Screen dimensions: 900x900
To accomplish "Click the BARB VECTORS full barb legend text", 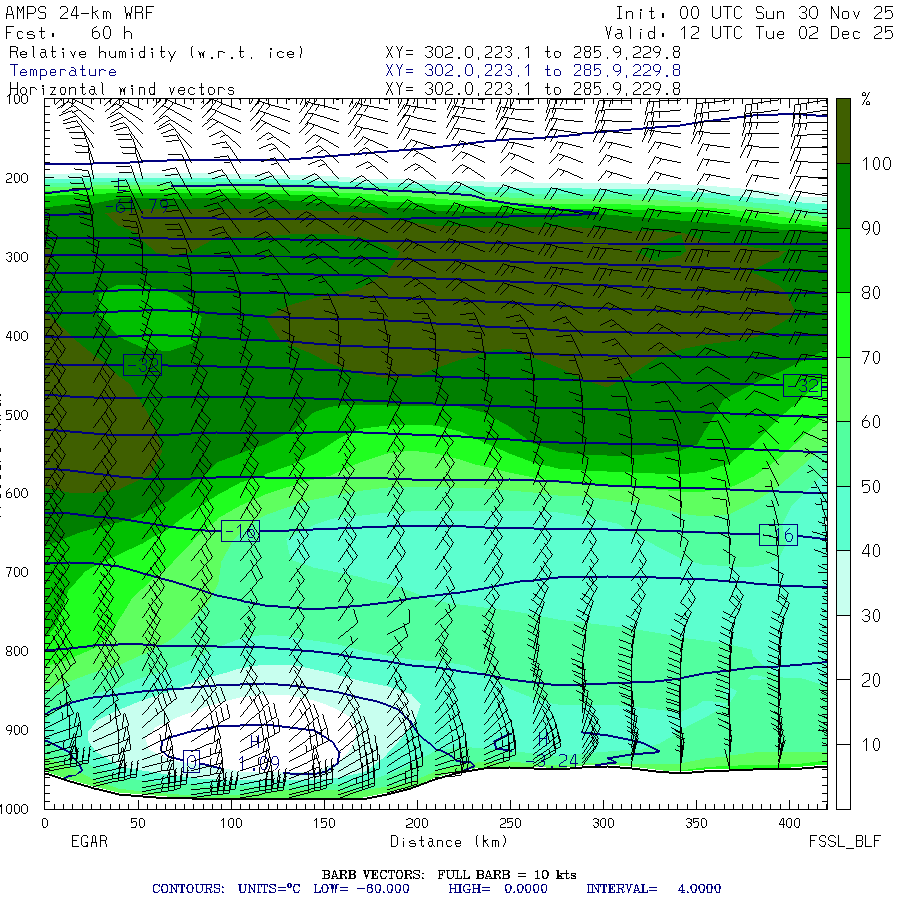I will tap(449, 874).
